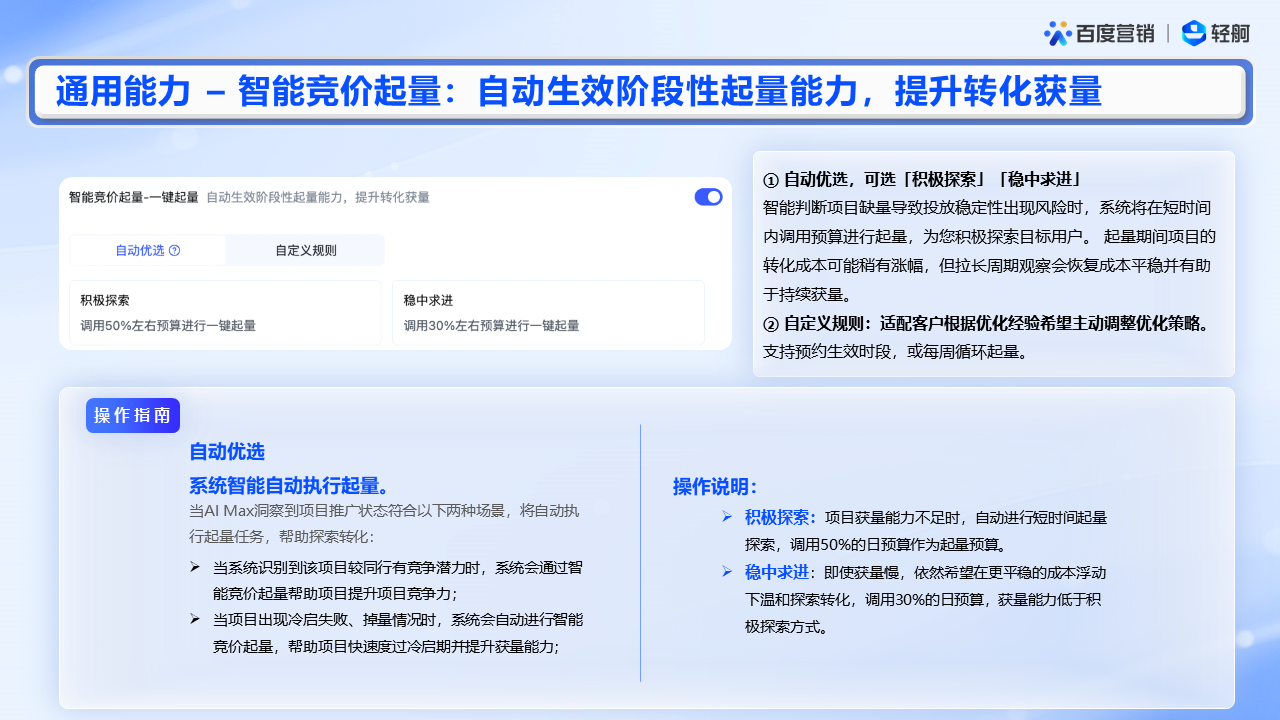This screenshot has height=720, width=1280.
Task: Click the 百度营销 logo
Action: coord(1099,33)
